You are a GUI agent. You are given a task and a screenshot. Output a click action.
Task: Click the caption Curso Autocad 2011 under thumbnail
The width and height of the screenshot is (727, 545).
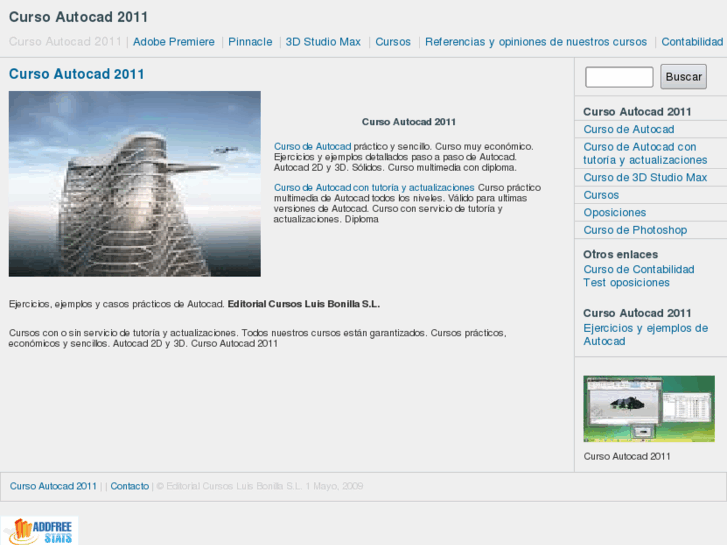pyautogui.click(x=627, y=456)
